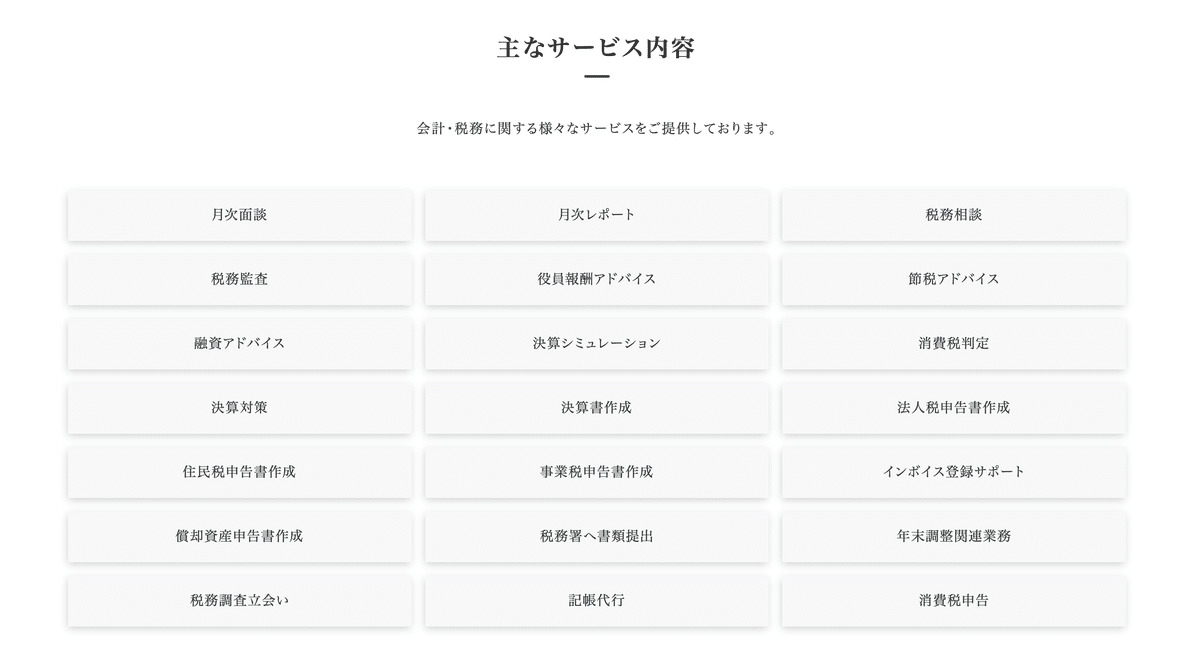This screenshot has height=672, width=1200.
Task: Click the 節税アドバイス card
Action: coord(954,279)
